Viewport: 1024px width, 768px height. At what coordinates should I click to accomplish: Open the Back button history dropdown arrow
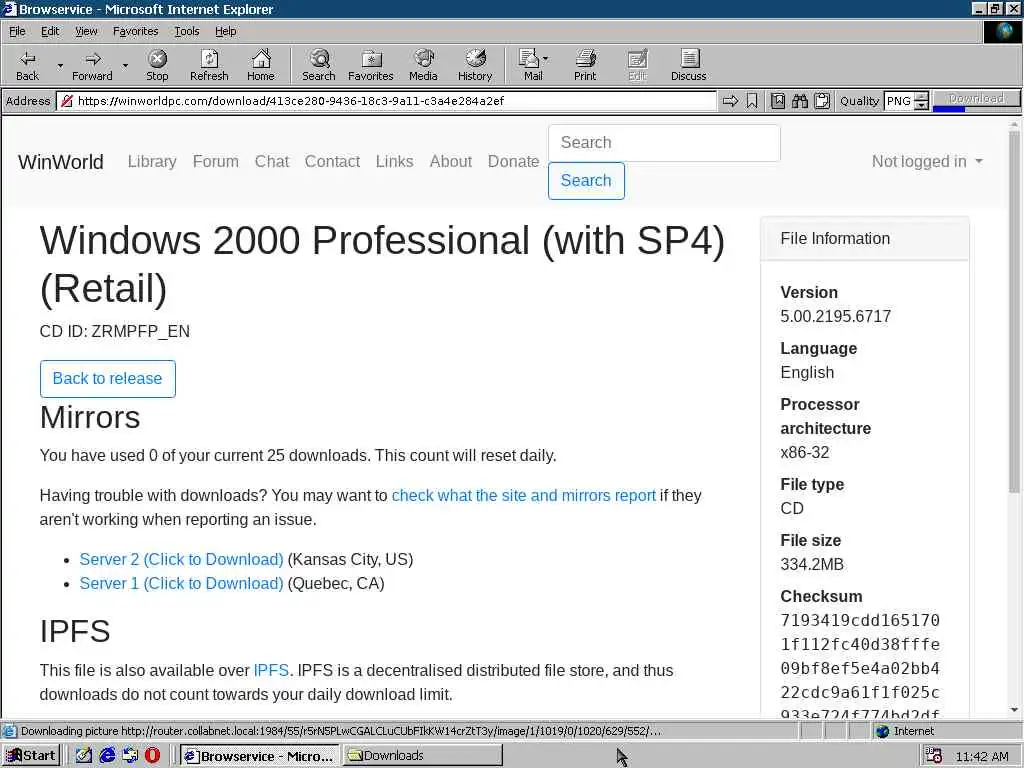pyautogui.click(x=60, y=65)
